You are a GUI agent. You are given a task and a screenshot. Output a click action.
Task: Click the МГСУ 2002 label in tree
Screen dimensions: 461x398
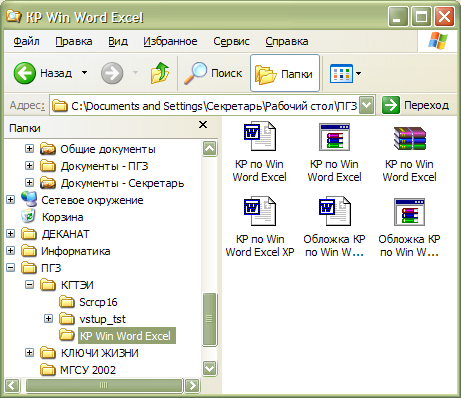[x=88, y=370]
